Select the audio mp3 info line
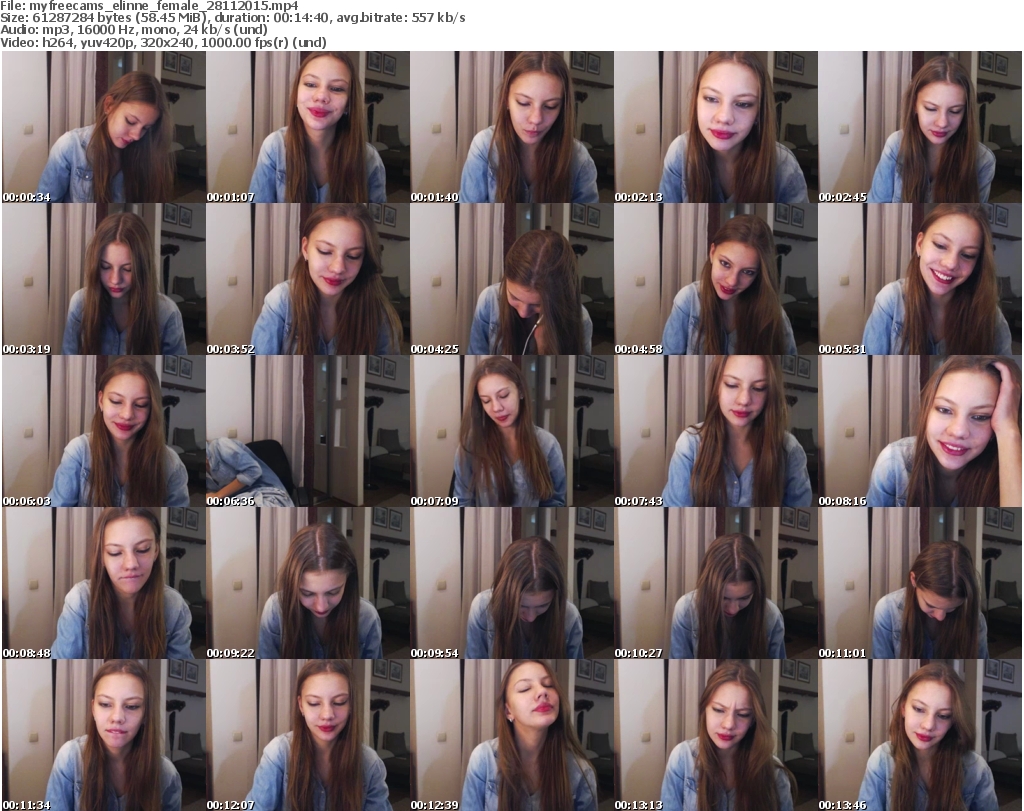The width and height of the screenshot is (1024, 811). tap(134, 30)
